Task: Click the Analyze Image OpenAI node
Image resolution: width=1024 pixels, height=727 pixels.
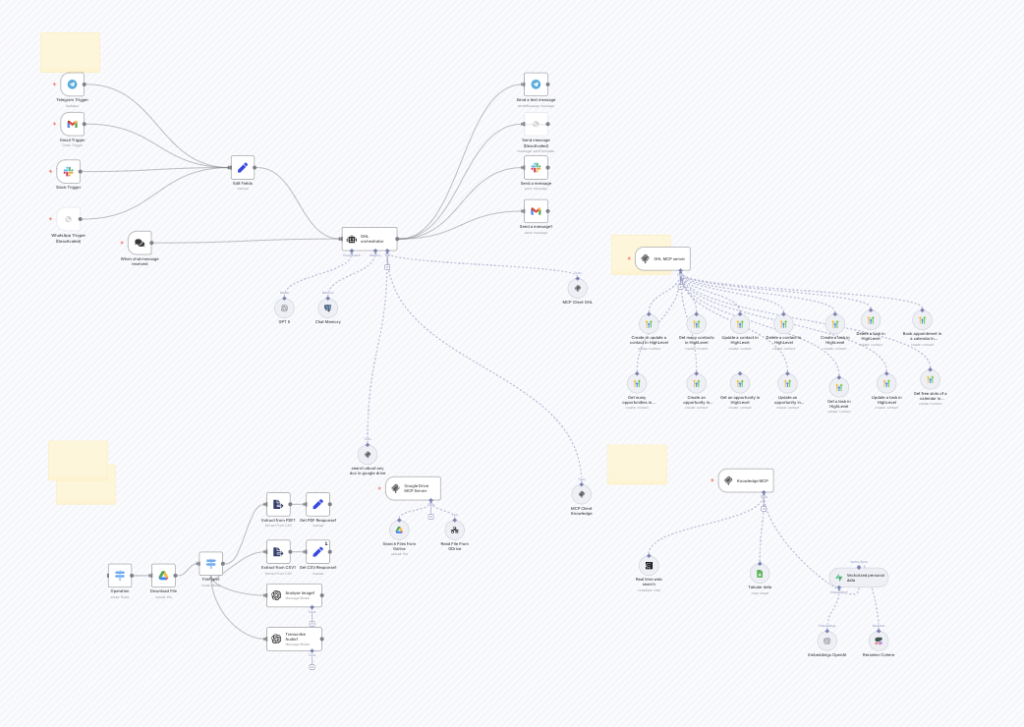Action: [294, 596]
